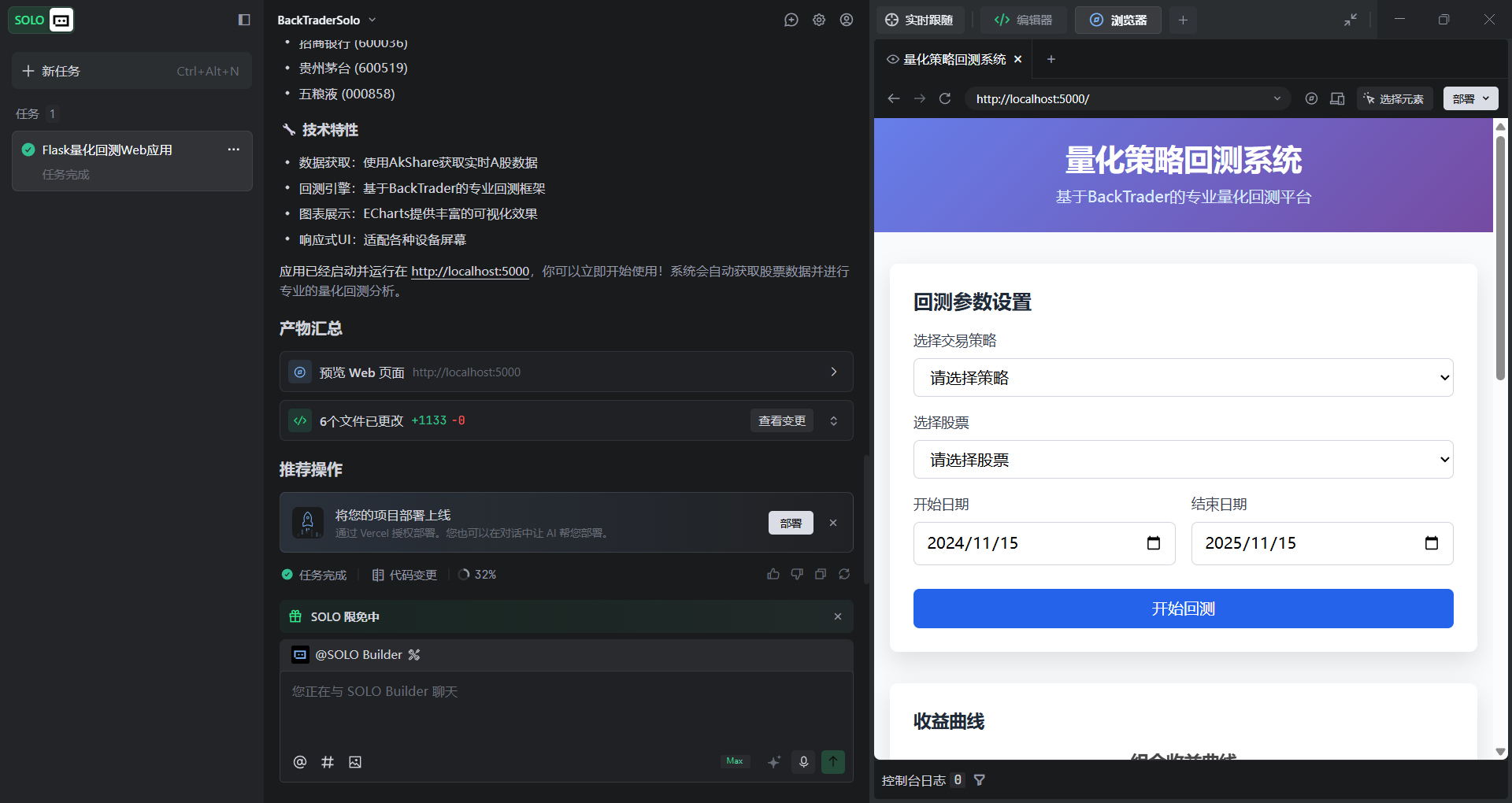Reload the browser preview page
1512x803 pixels.
pos(945,98)
